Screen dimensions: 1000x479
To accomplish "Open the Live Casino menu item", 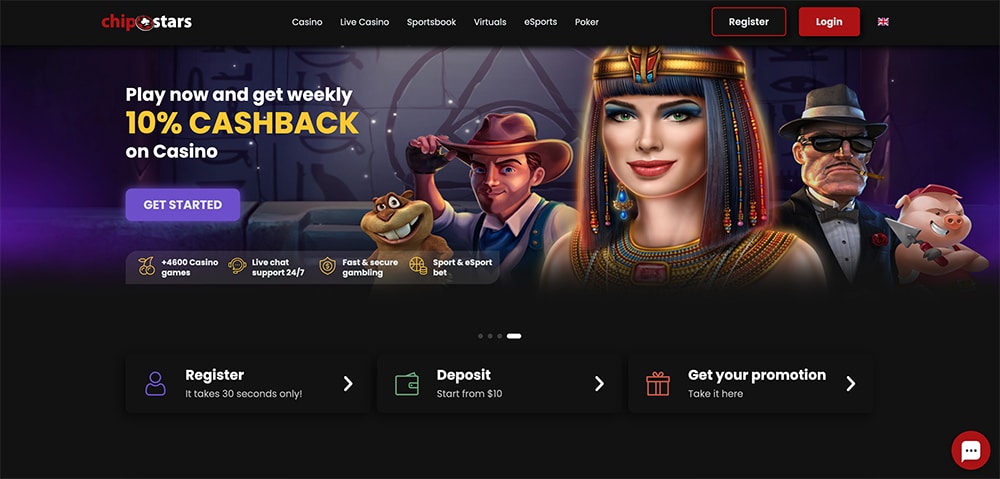I will click(x=365, y=22).
